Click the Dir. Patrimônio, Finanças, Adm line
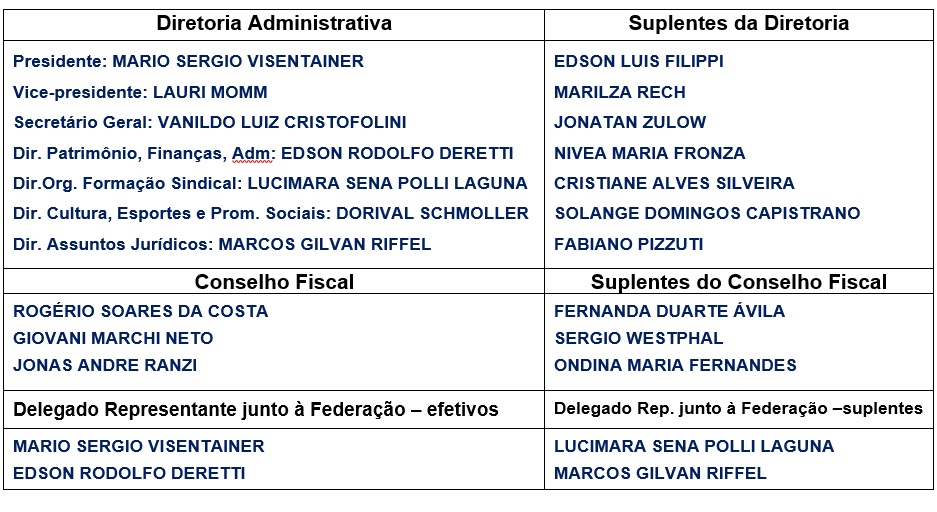The height and width of the screenshot is (512, 937). click(263, 153)
